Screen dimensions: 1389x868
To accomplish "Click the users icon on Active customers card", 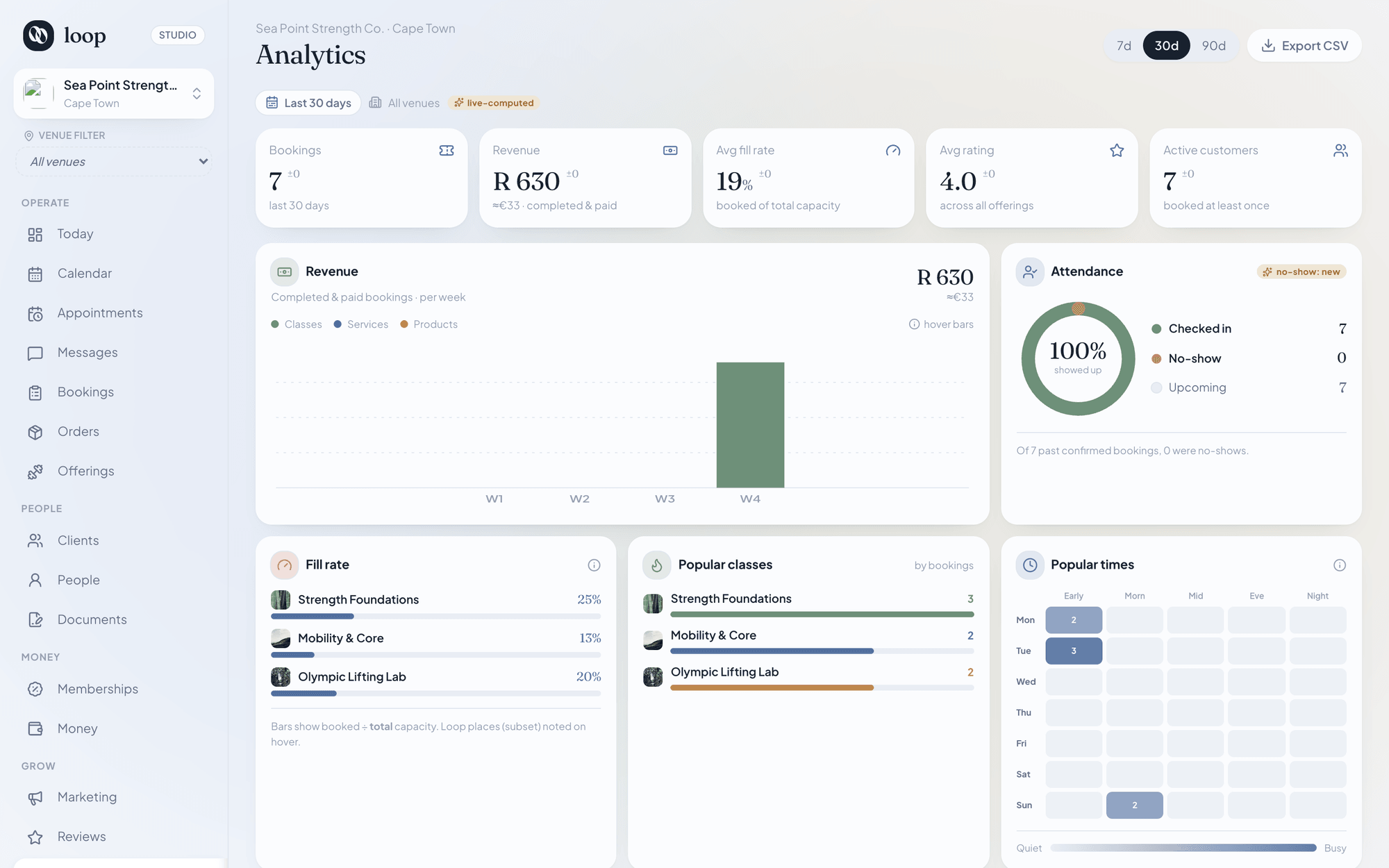I will coord(1340,151).
